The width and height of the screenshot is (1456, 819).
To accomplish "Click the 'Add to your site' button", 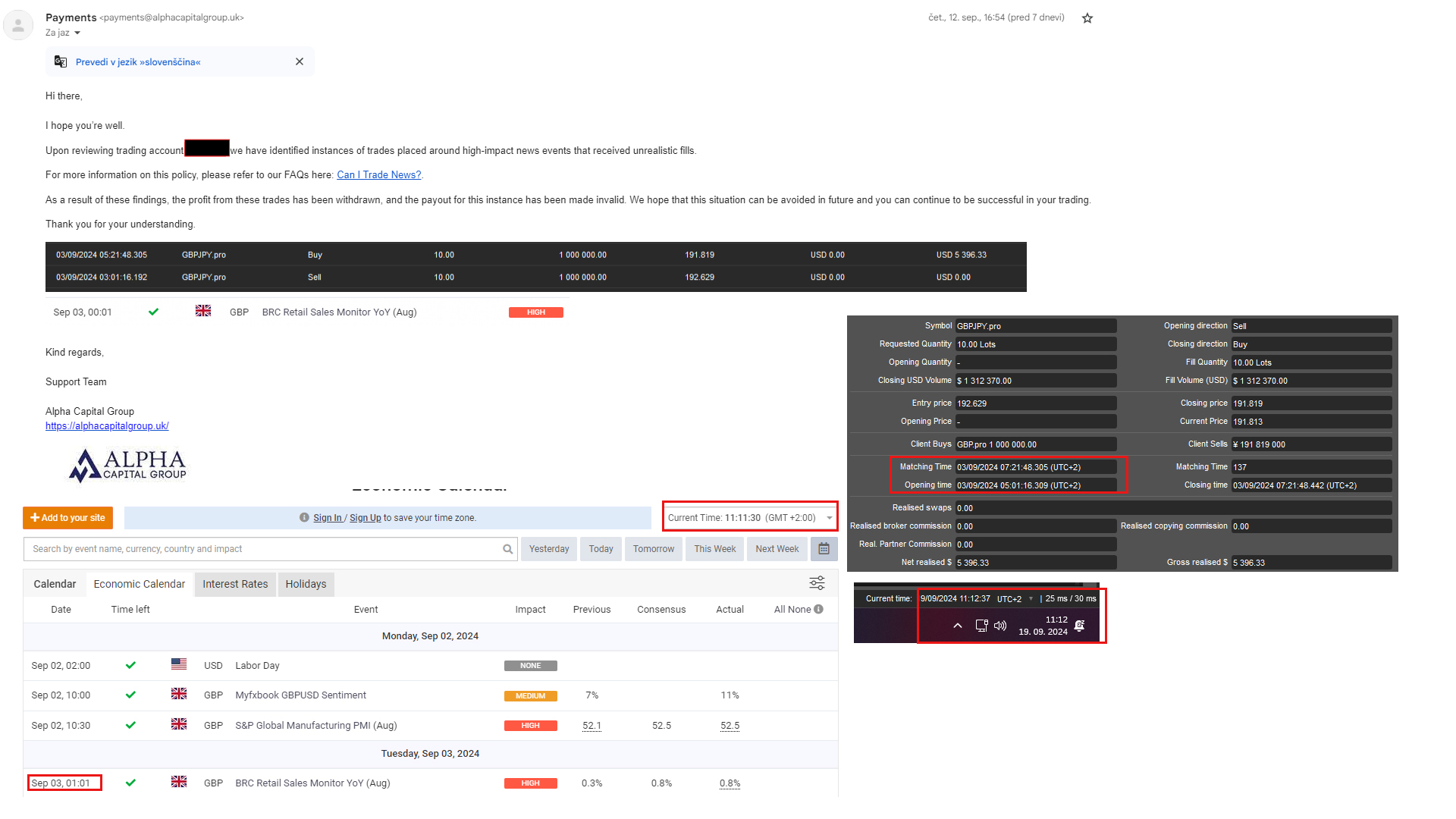I will click(67, 518).
